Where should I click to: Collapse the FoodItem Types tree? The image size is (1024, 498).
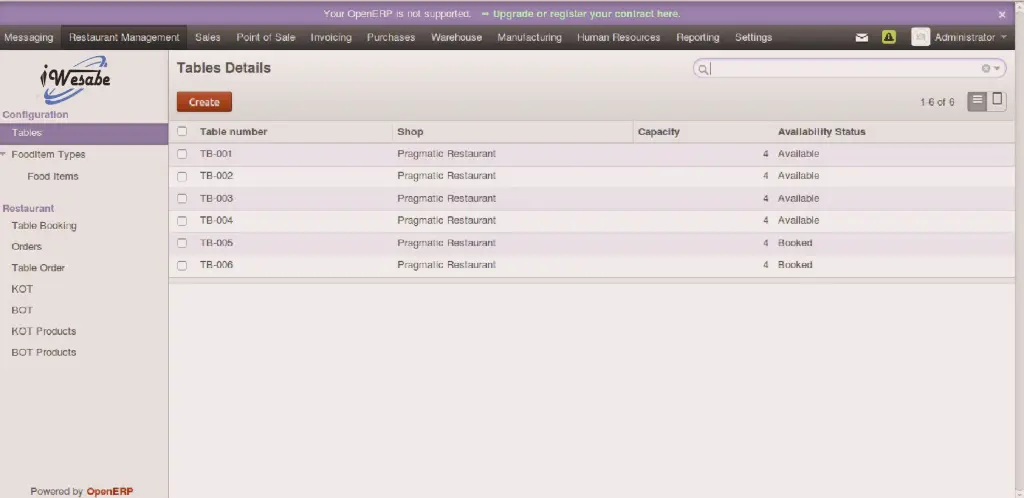click(x=5, y=155)
